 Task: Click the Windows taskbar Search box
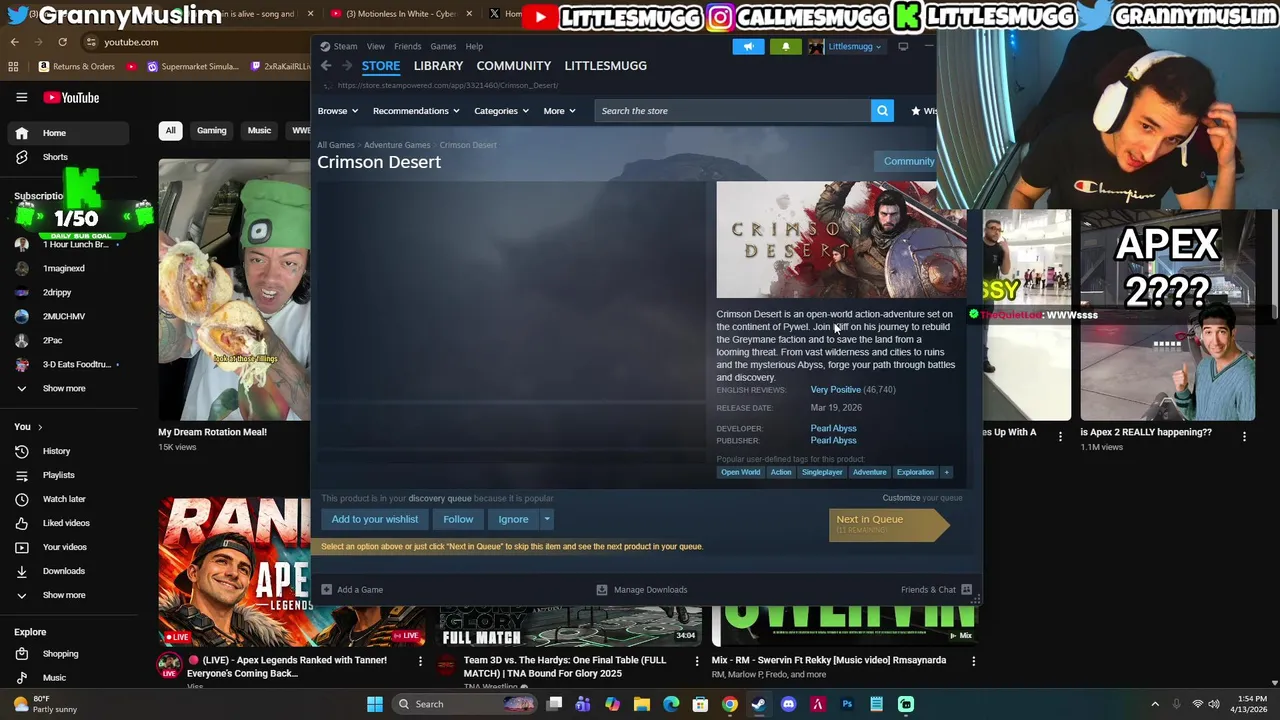(x=465, y=704)
